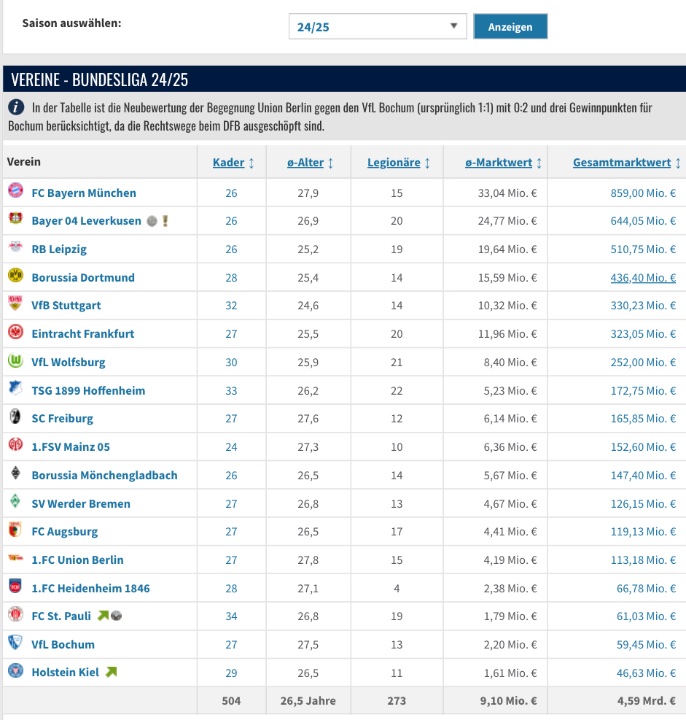Click TSG 1899 Hoffenheim squad size 33
The image size is (686, 720).
tap(232, 390)
